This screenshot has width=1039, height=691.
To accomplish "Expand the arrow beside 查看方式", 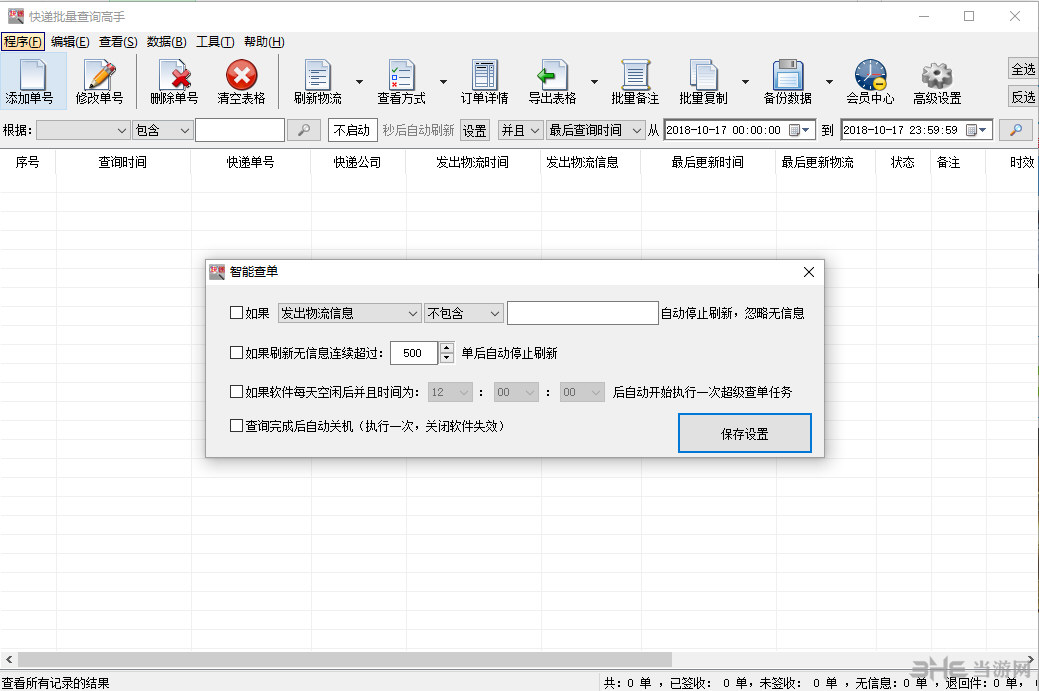I will 443,81.
